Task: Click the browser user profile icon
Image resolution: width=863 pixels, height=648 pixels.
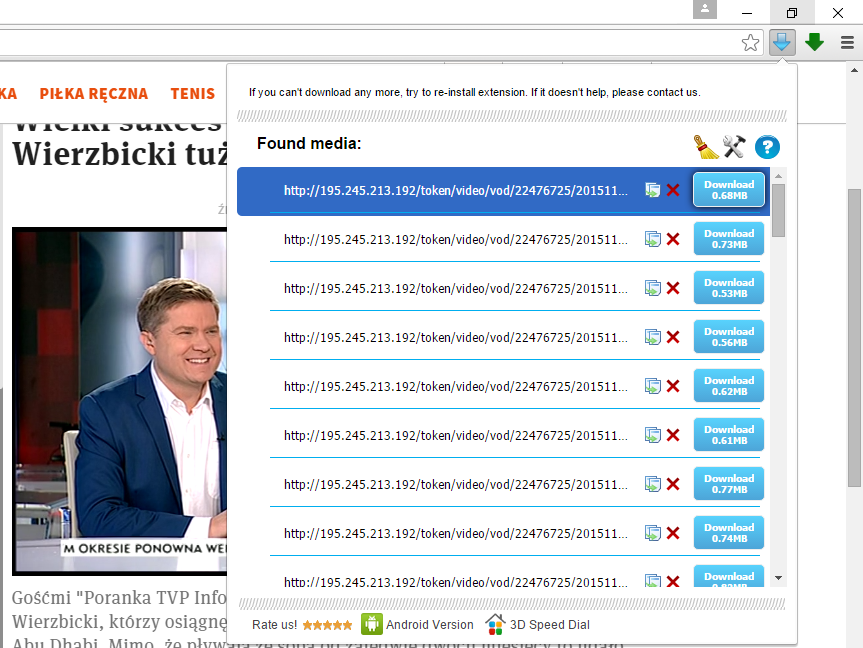Action: (x=704, y=9)
